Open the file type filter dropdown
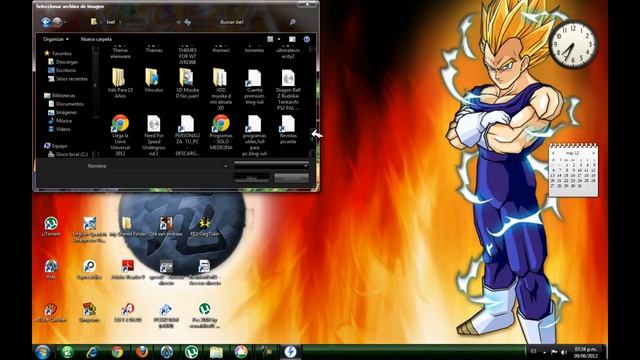 click(271, 166)
